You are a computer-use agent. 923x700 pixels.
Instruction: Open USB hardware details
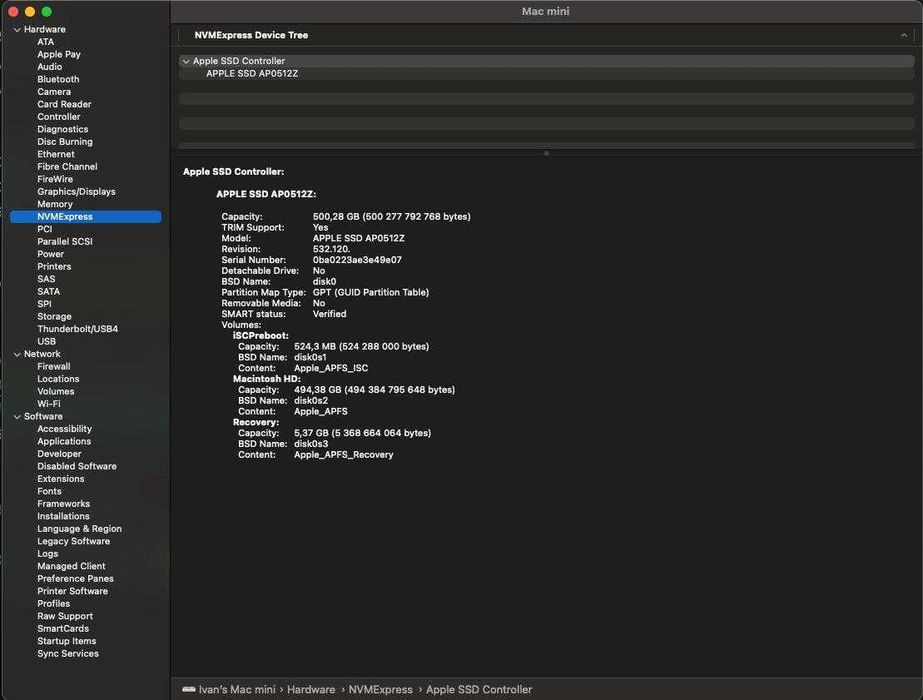[47, 341]
